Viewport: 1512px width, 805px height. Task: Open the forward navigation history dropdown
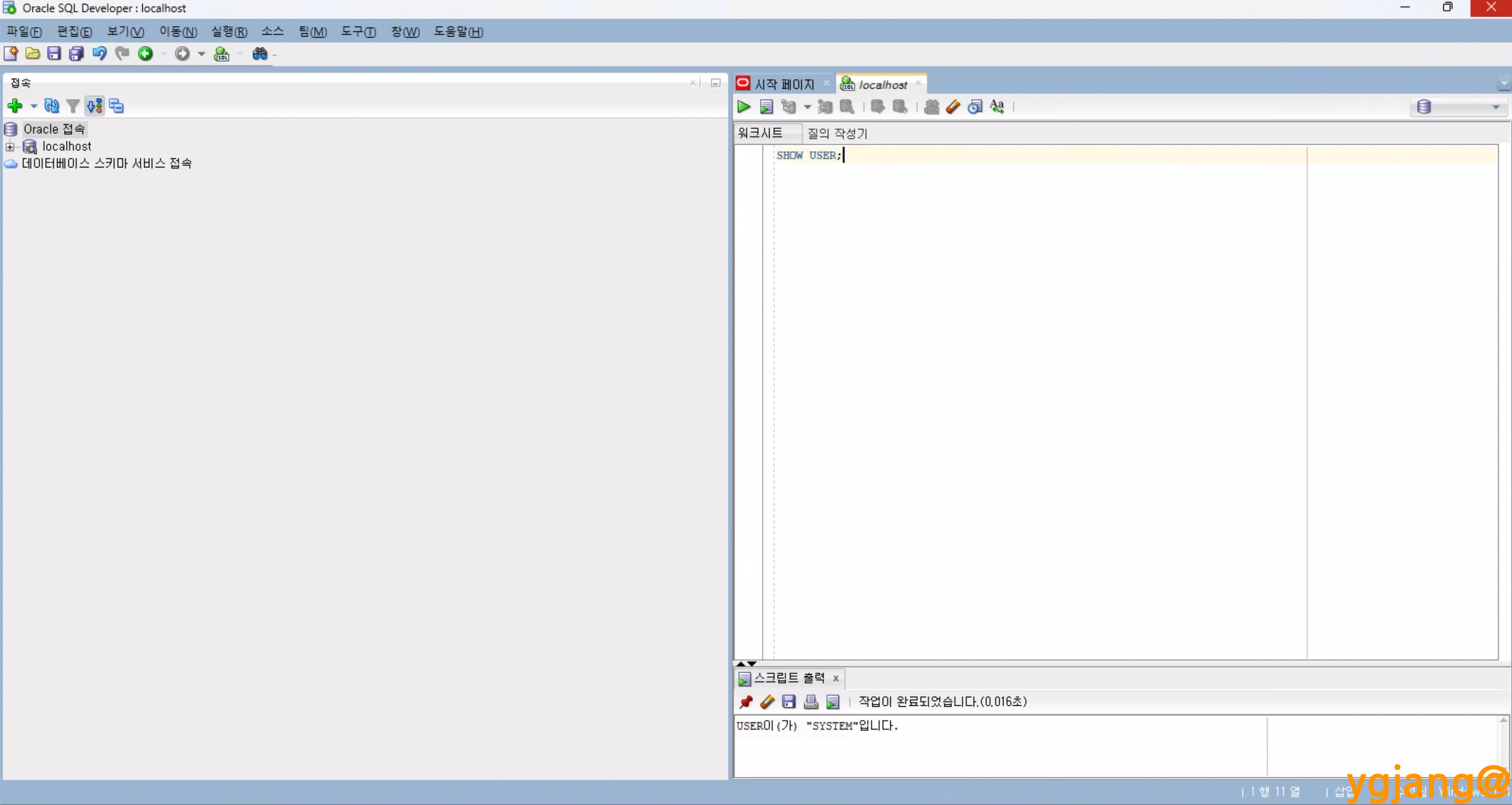pyautogui.click(x=201, y=54)
